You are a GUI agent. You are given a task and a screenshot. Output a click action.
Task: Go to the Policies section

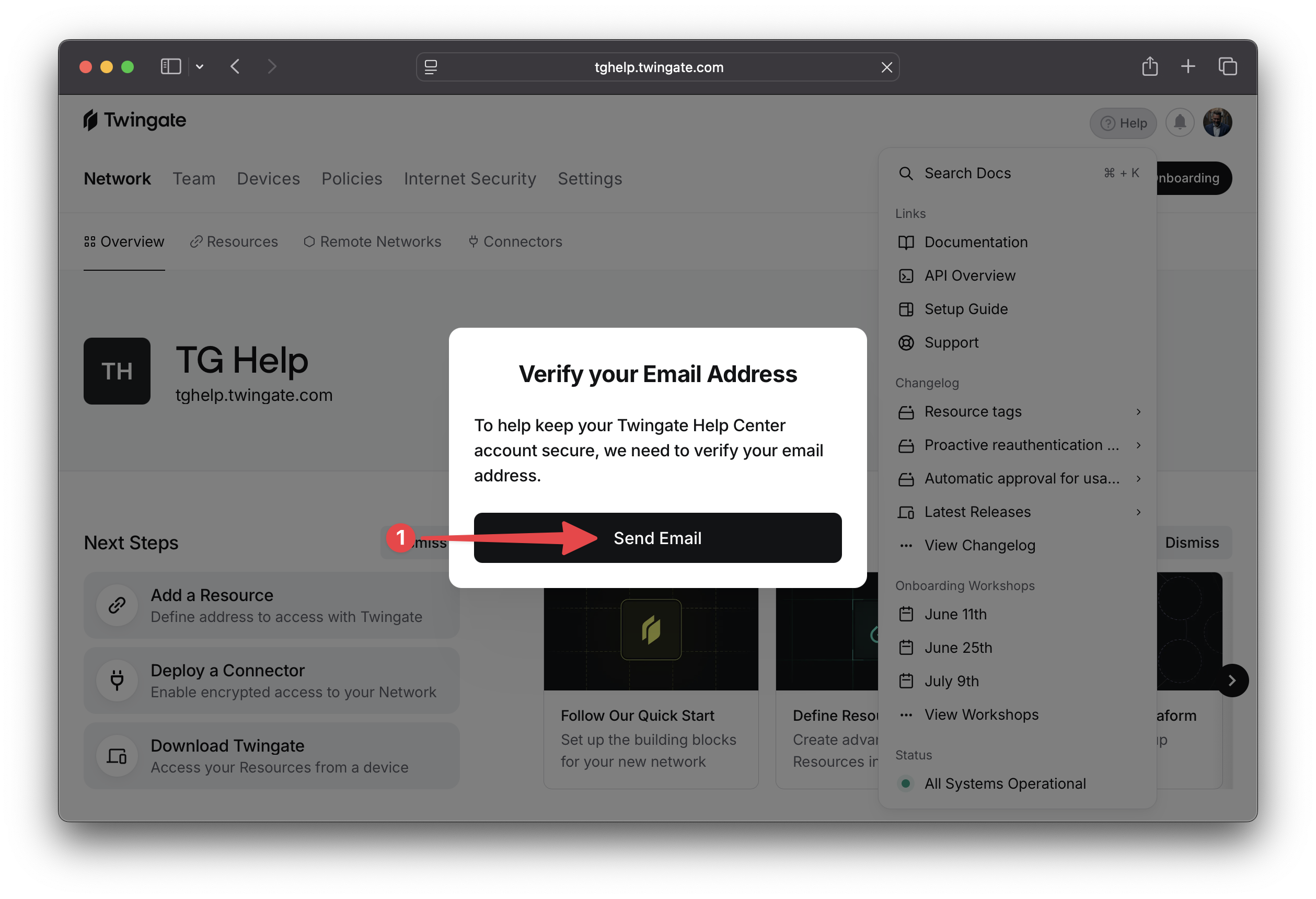[352, 178]
